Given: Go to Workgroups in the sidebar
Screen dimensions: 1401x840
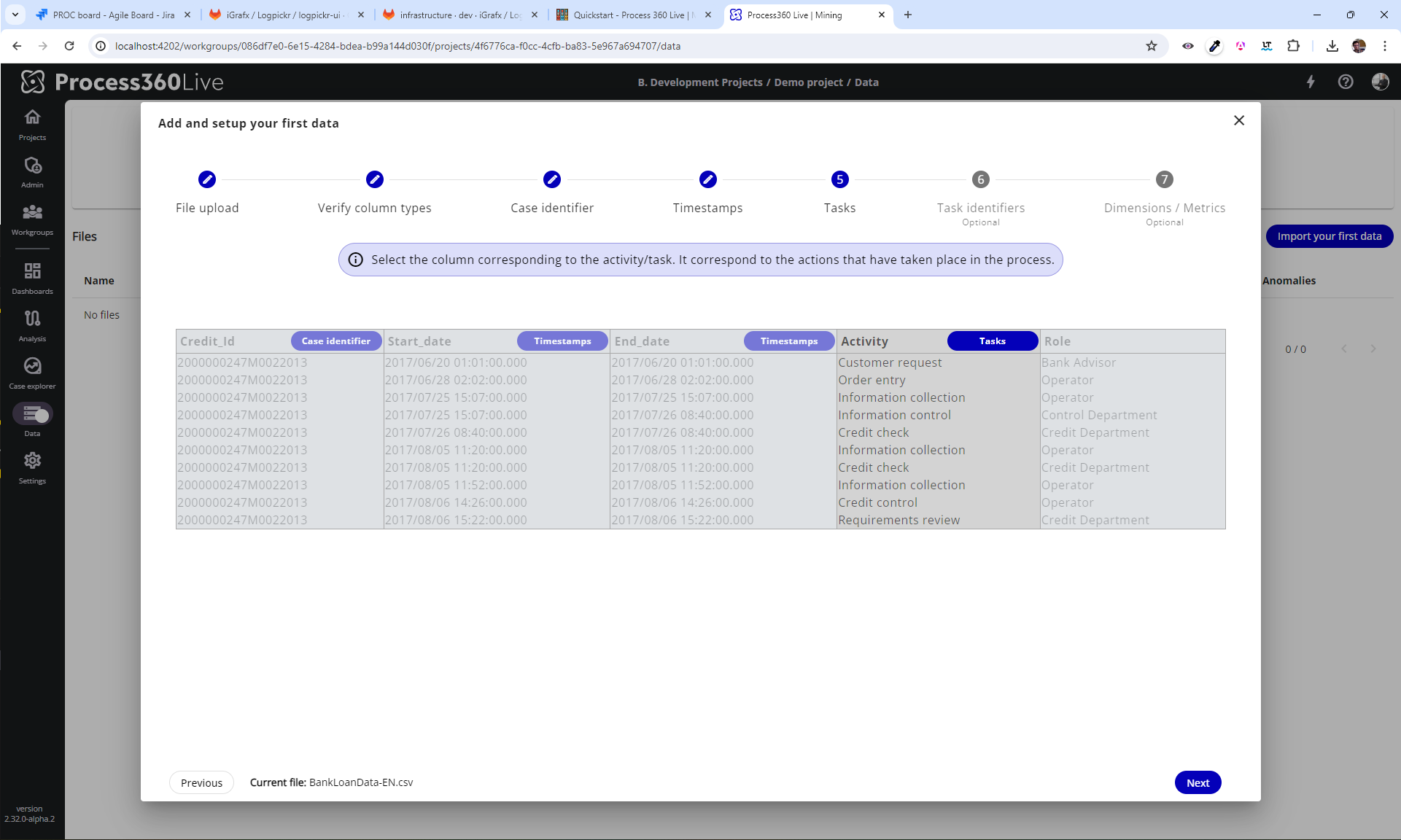Looking at the screenshot, I should click(x=32, y=219).
